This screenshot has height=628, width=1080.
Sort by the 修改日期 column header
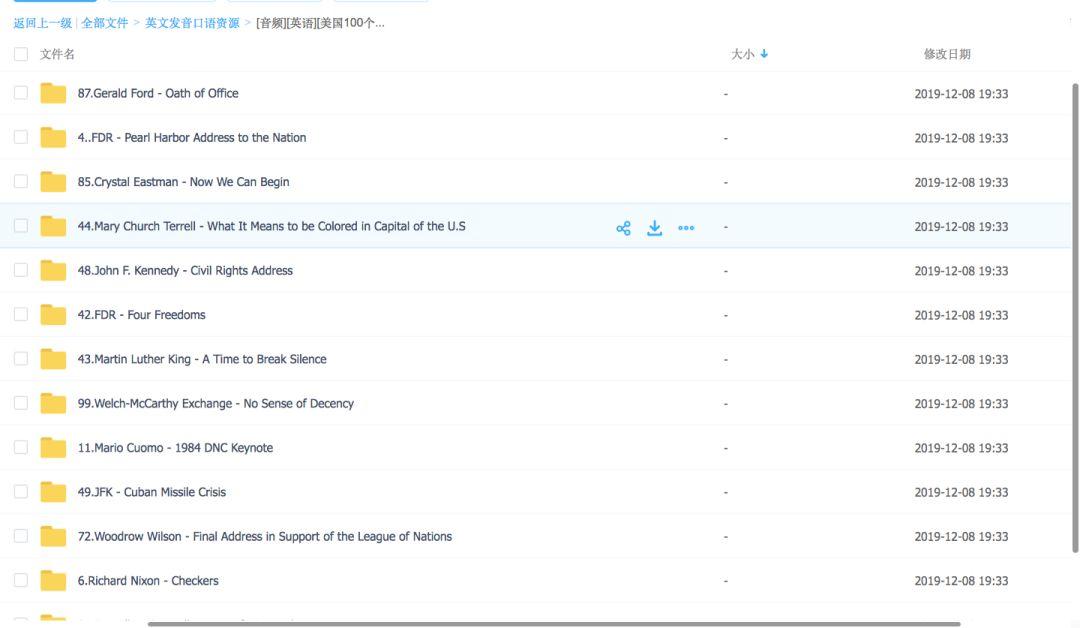coord(947,54)
